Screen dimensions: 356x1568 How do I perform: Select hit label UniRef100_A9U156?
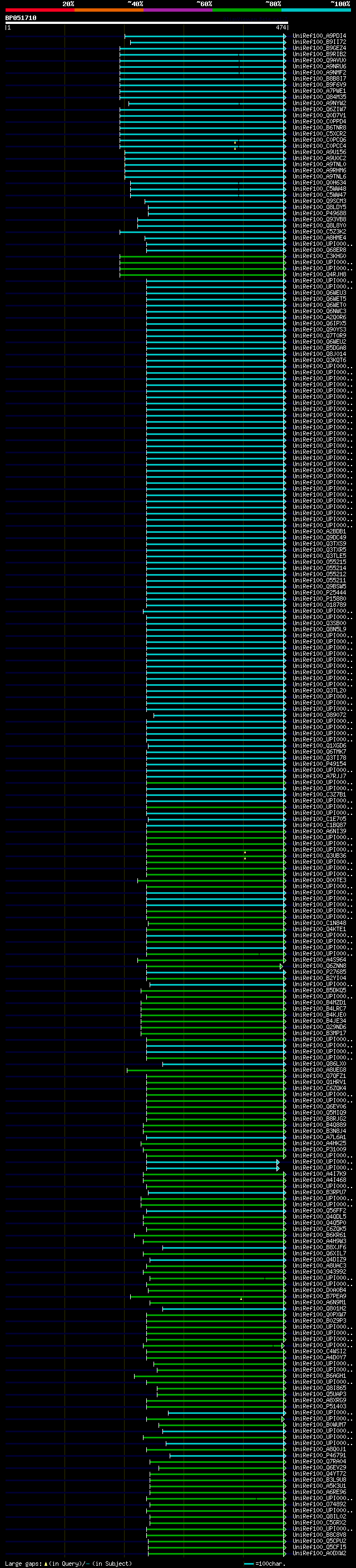(319, 152)
